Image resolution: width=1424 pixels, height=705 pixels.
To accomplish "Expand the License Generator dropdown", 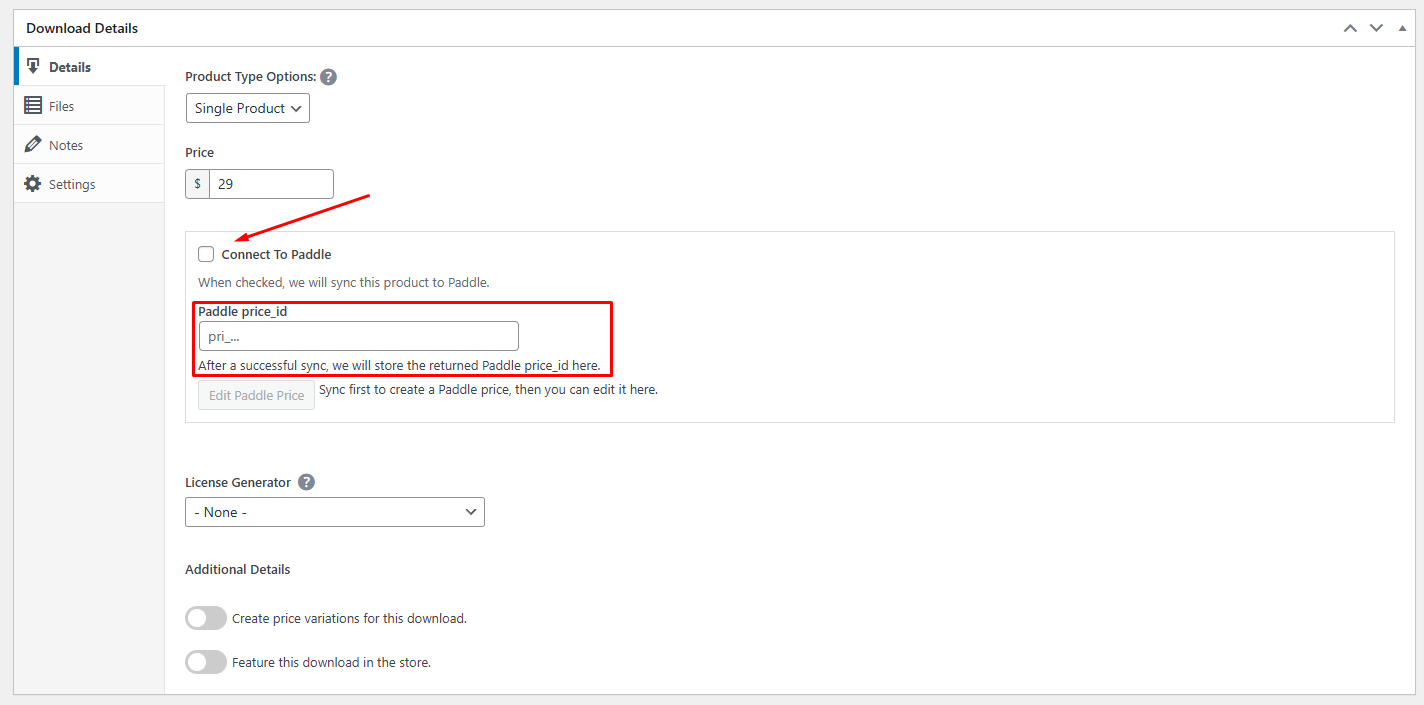I will tap(335, 512).
